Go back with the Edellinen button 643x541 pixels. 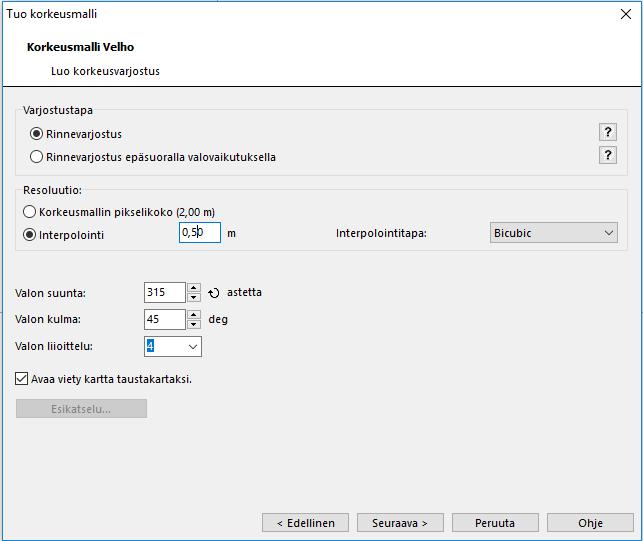[306, 523]
